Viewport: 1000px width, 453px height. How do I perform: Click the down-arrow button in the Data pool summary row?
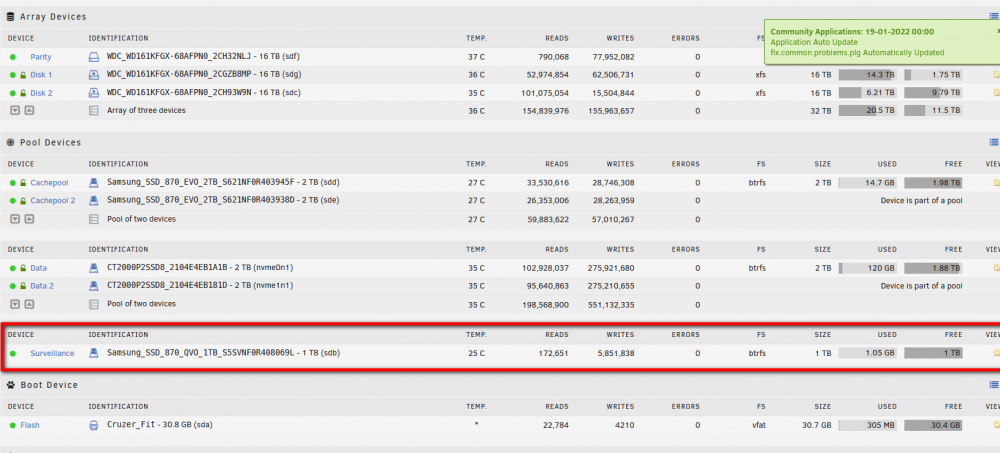point(15,304)
